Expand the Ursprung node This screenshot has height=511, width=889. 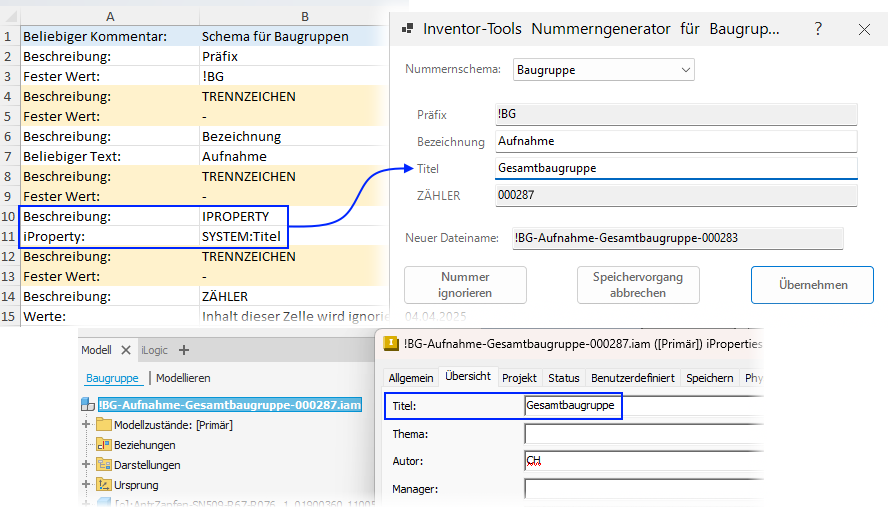coord(86,484)
